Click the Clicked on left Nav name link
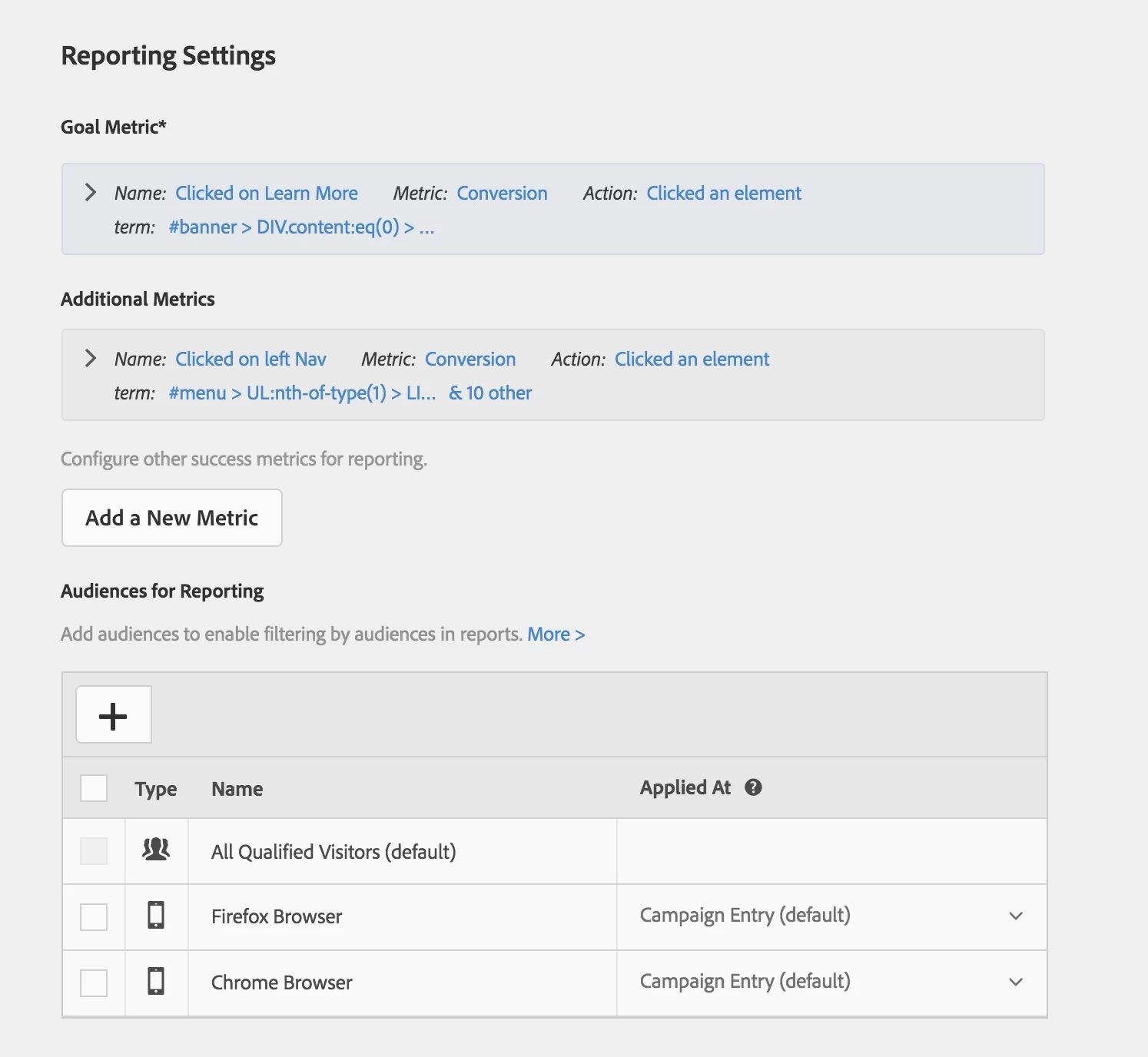 pyautogui.click(x=251, y=359)
